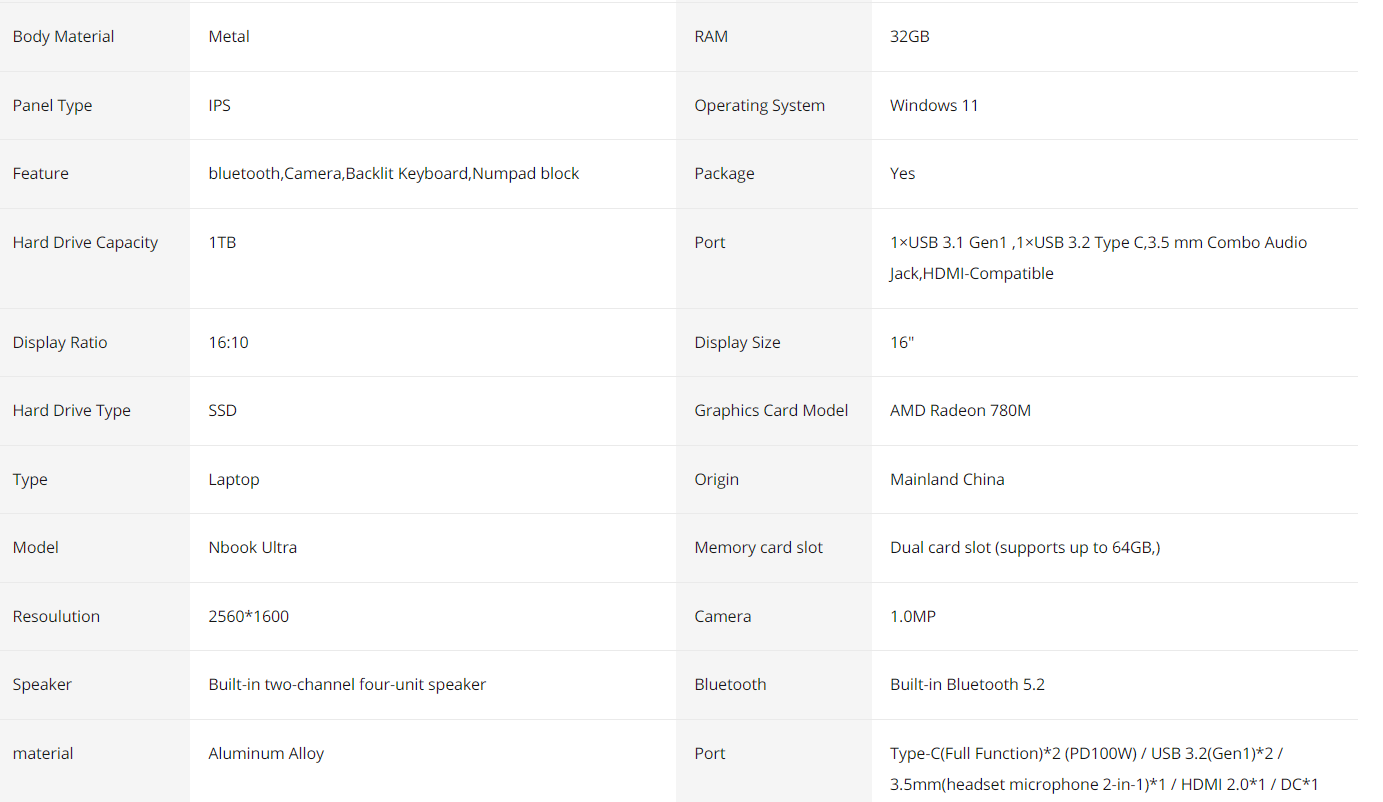Click the Hard Drive Capacity 1TB value
Viewport: 1383px width, 802px height.
pyautogui.click(x=222, y=243)
